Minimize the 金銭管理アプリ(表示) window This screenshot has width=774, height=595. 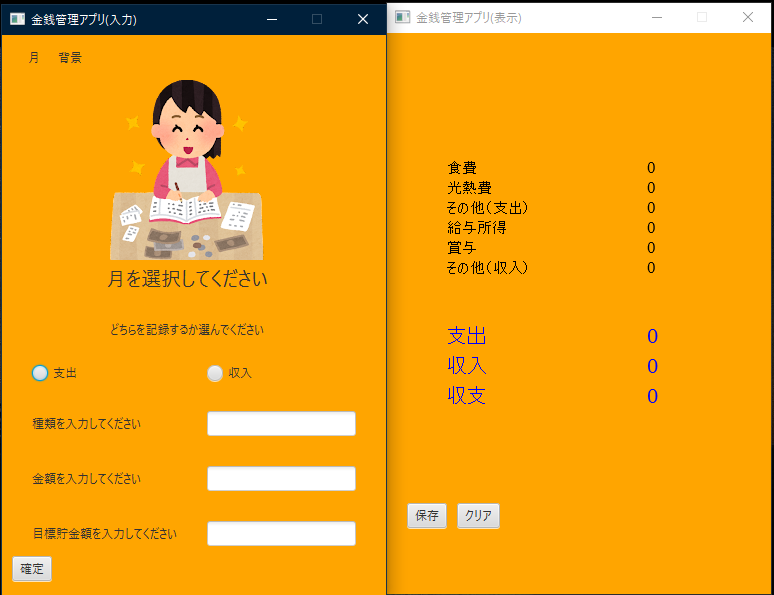[x=656, y=17]
